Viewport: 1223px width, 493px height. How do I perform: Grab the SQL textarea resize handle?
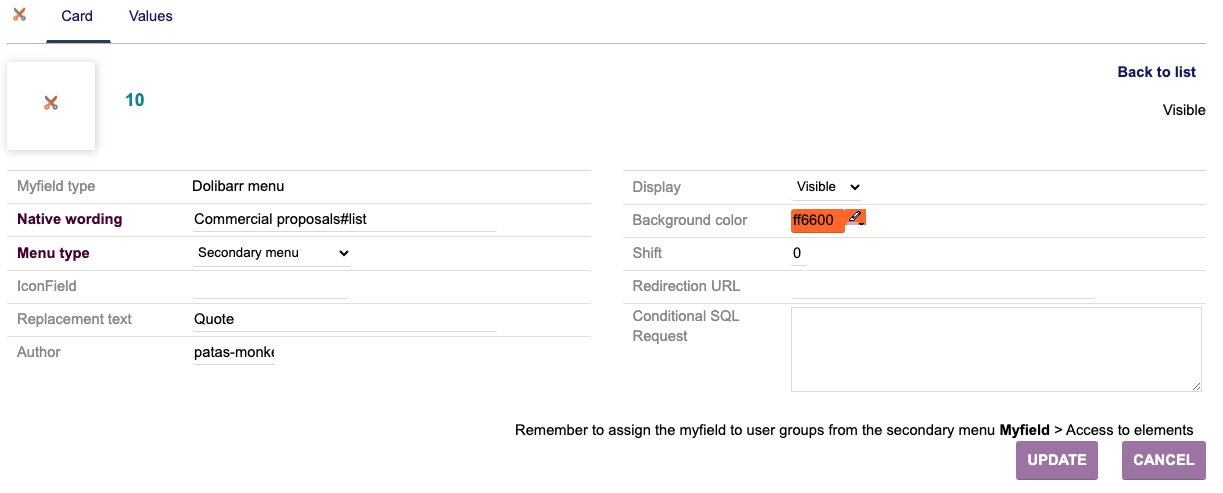point(1196,386)
